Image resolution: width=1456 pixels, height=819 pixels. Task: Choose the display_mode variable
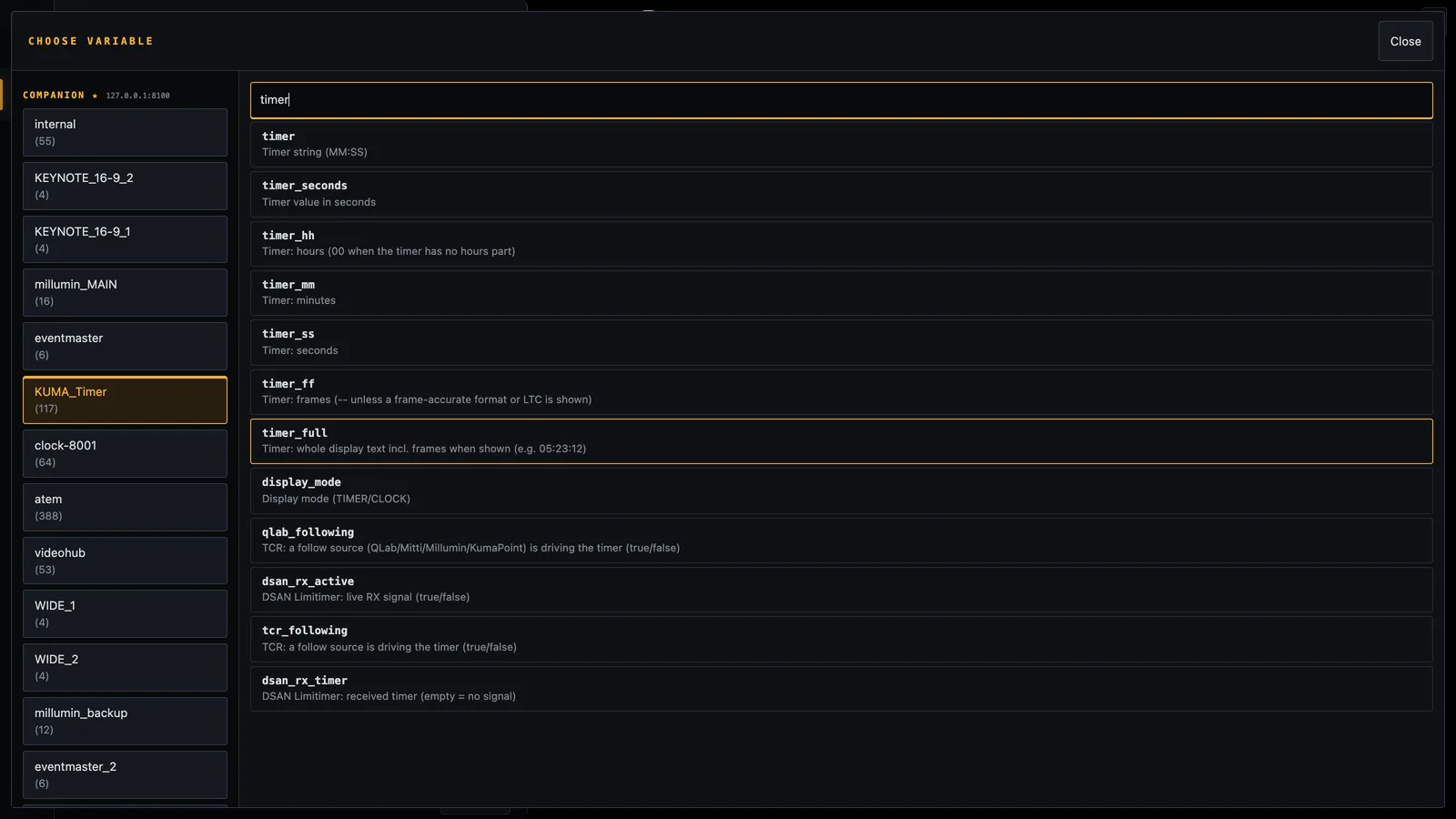coord(841,490)
